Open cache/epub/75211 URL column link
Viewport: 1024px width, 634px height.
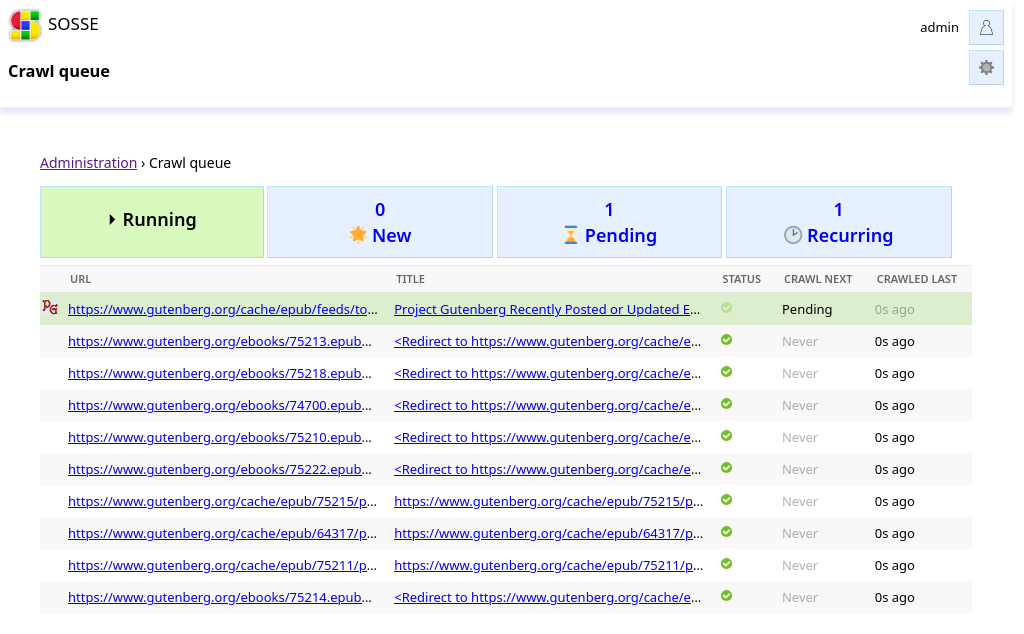pos(222,565)
